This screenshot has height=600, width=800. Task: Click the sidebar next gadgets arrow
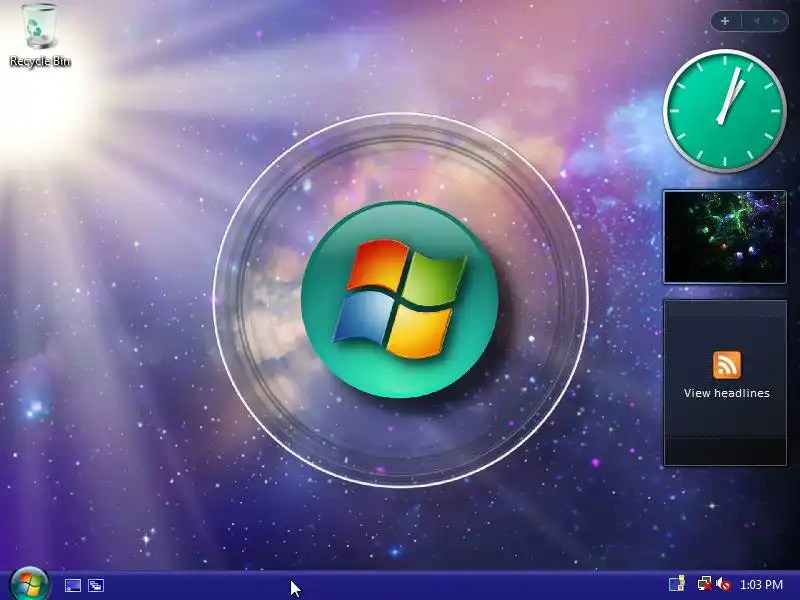point(776,21)
